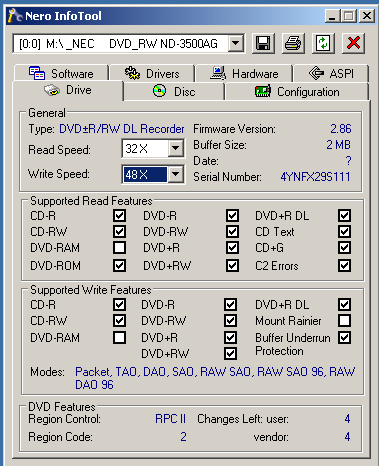Click the Nero InfoTool title bar icon
The image size is (379, 466).
click(15, 16)
